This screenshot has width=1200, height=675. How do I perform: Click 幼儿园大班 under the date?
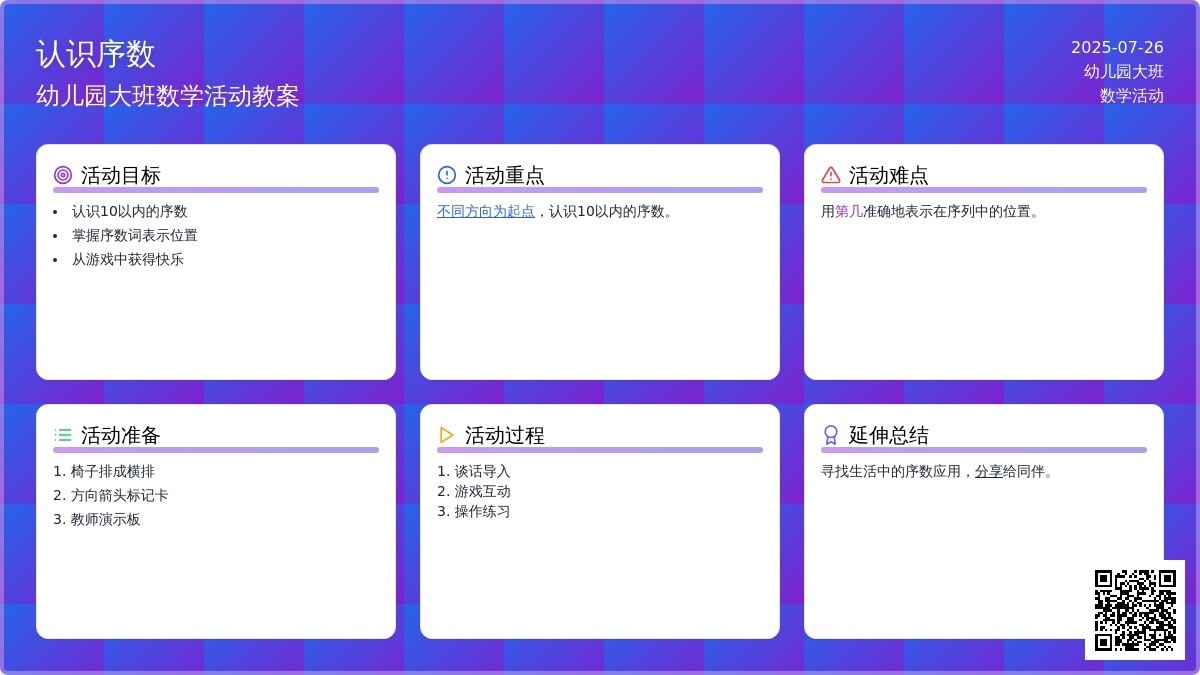coord(1124,71)
